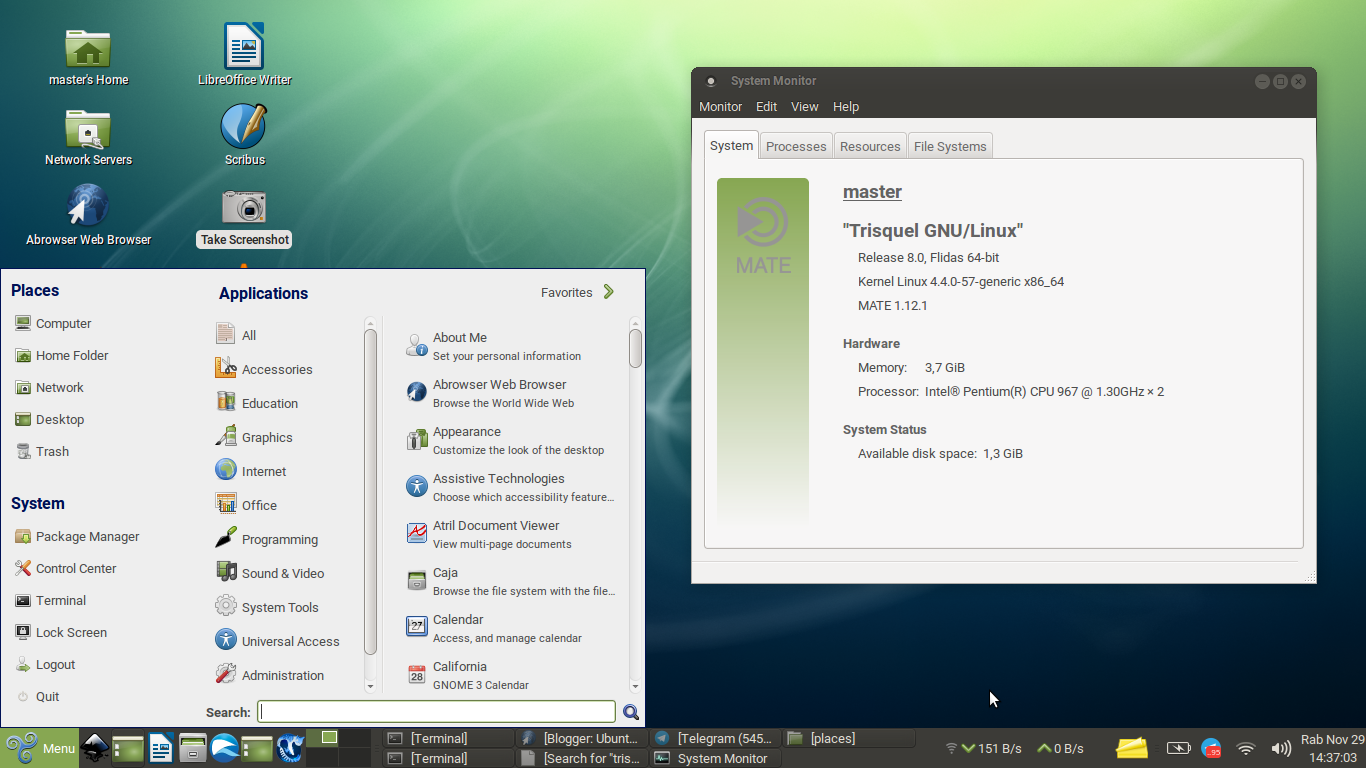This screenshot has height=768, width=1366.
Task: Click the highlighted workspace in the switcher
Action: pyautogui.click(x=322, y=738)
